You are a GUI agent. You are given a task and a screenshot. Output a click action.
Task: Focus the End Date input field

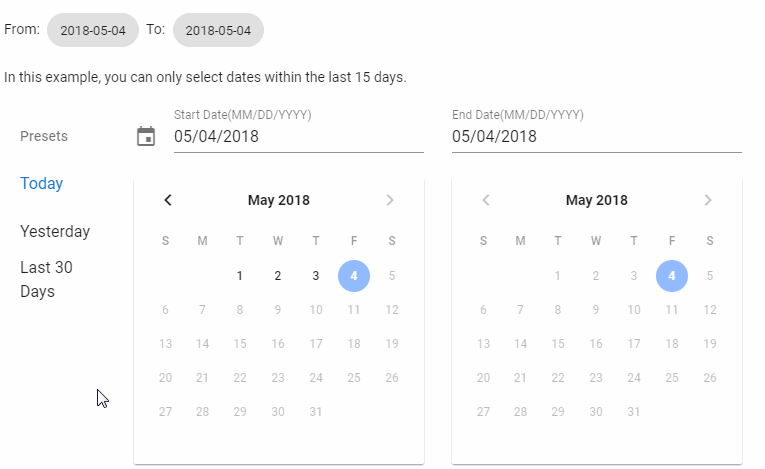(597, 136)
